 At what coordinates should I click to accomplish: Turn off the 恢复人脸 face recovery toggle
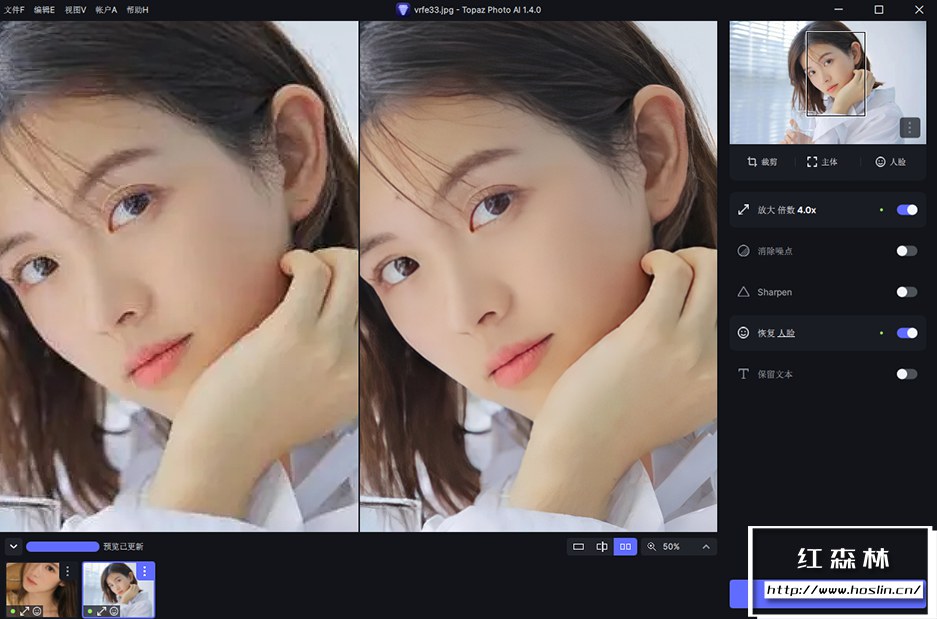click(x=907, y=333)
